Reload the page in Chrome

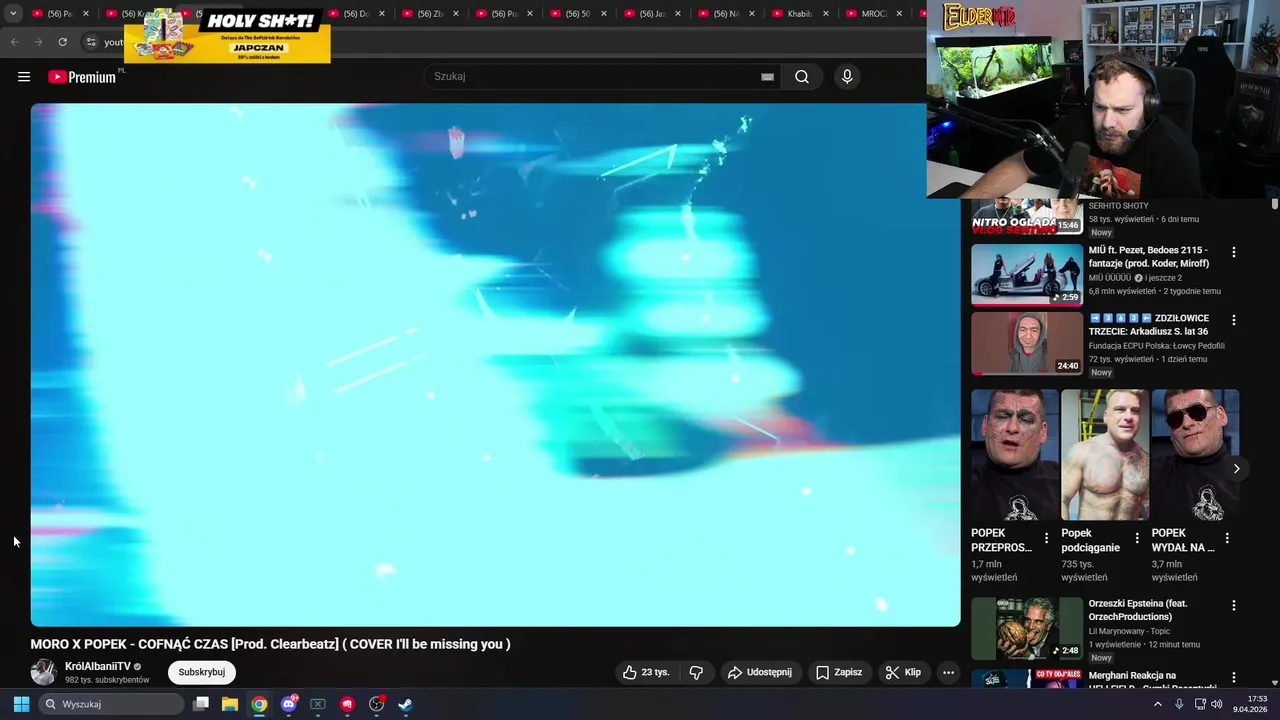pyautogui.click(x=63, y=42)
